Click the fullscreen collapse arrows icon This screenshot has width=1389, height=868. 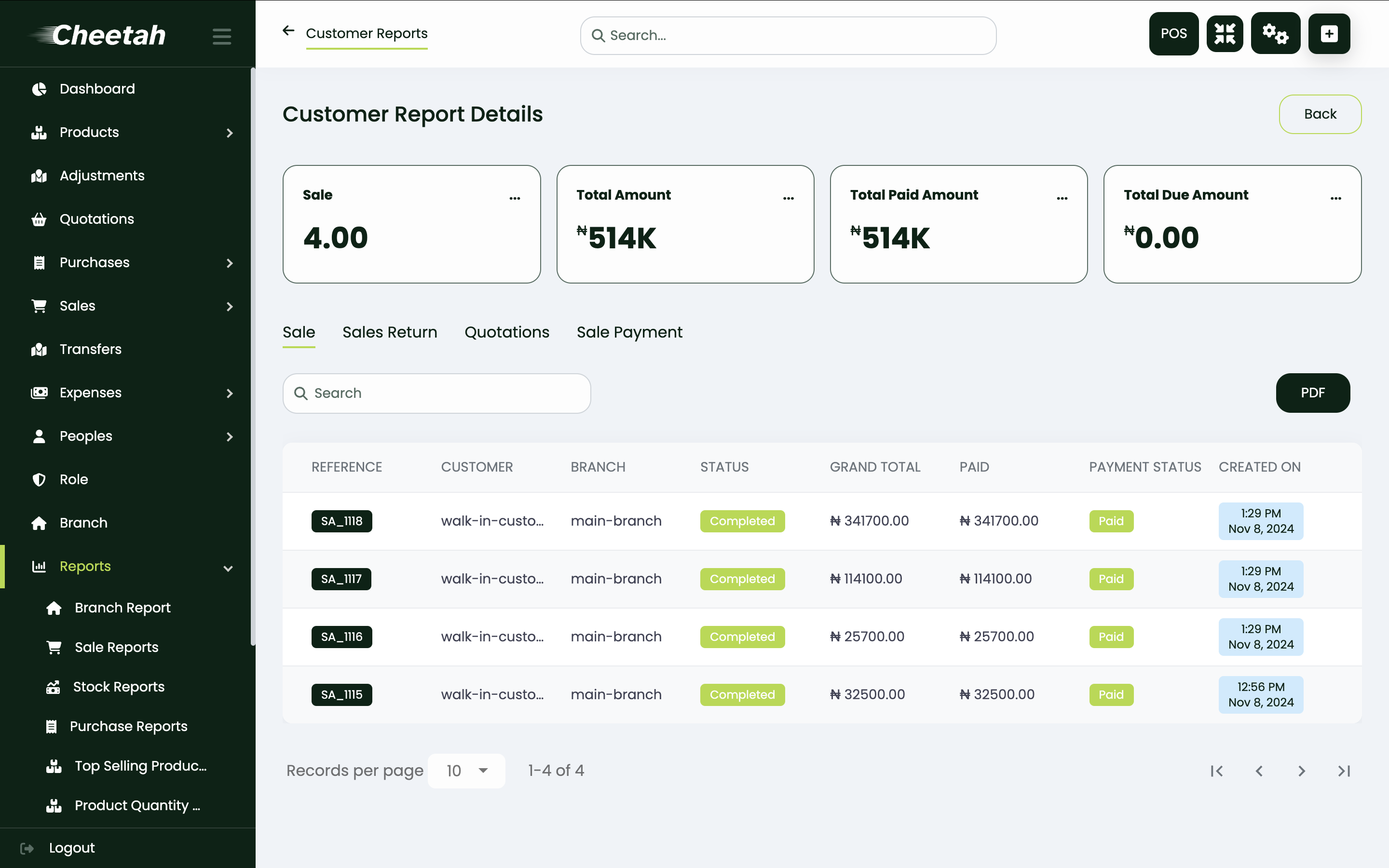coord(1225,33)
